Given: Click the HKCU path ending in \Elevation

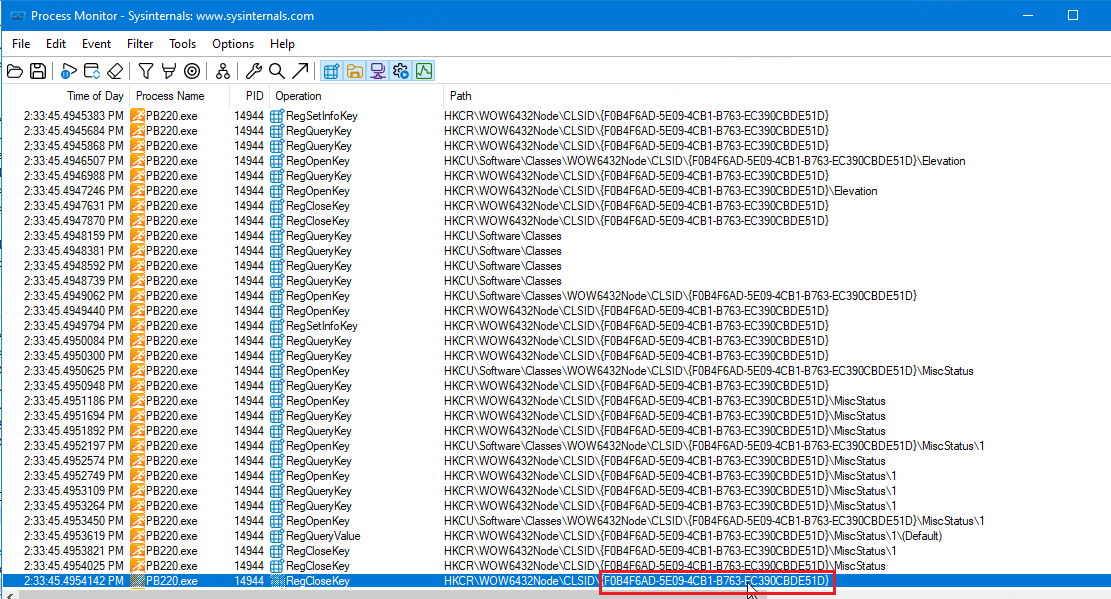Looking at the screenshot, I should pyautogui.click(x=705, y=161).
